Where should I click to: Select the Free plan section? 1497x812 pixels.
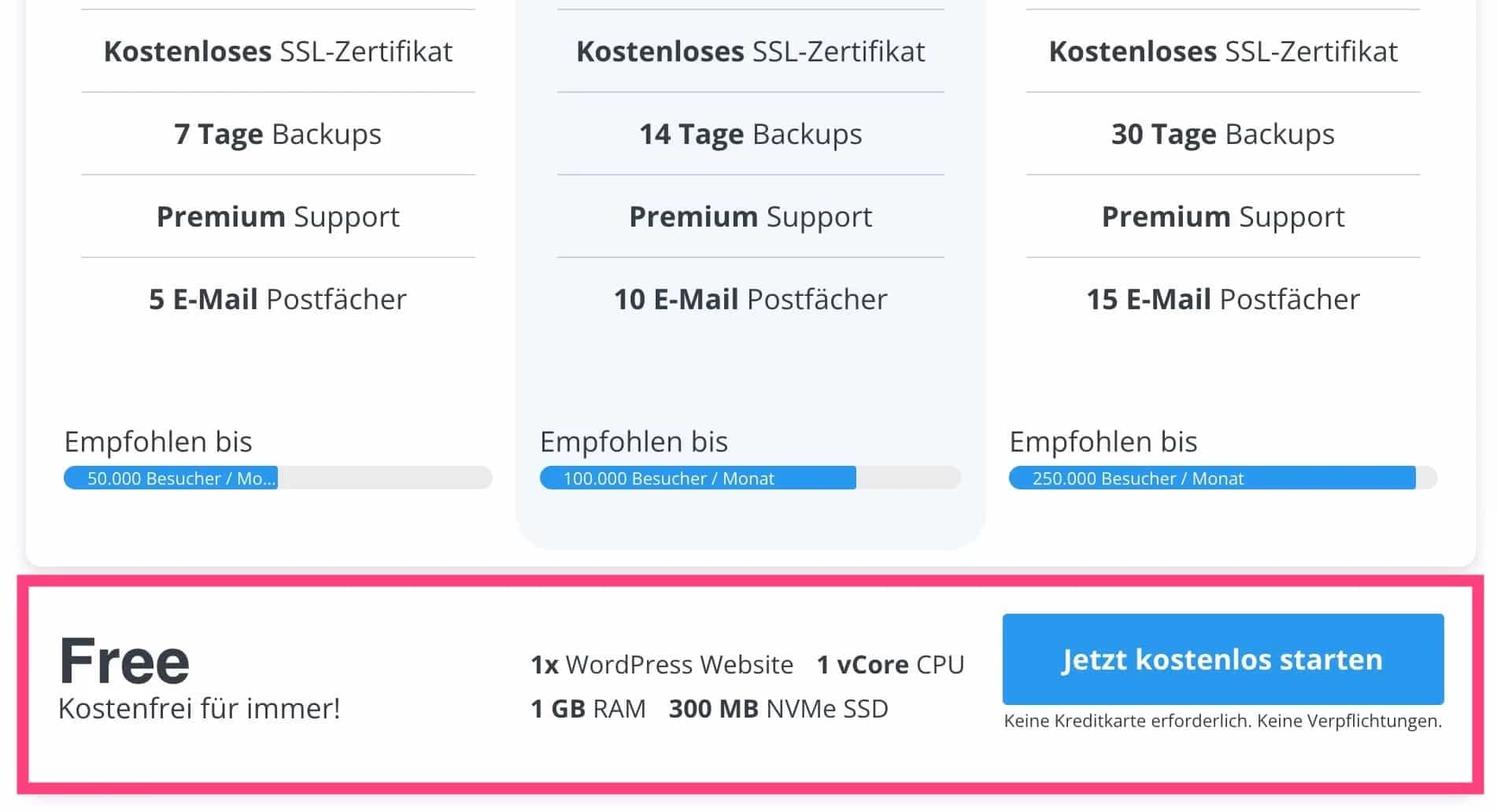coord(748,685)
